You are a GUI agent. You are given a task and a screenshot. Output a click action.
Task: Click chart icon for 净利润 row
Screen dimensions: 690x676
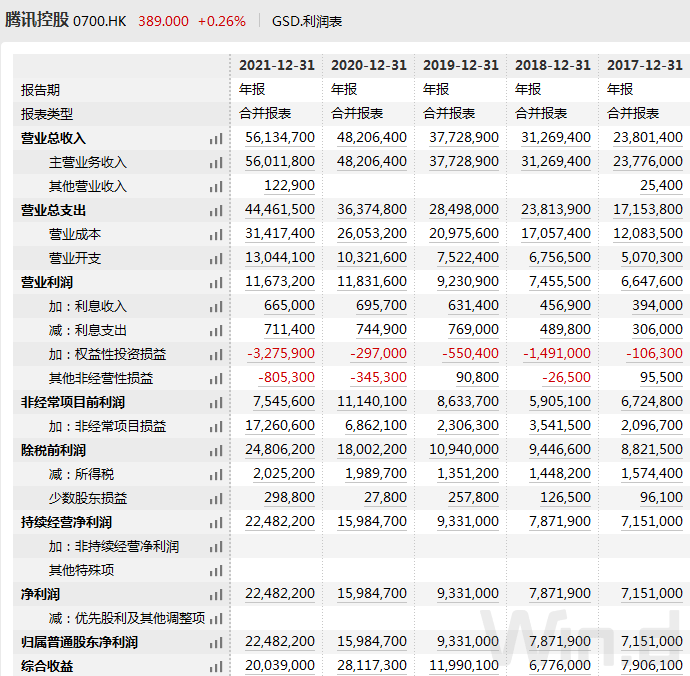pyautogui.click(x=216, y=595)
